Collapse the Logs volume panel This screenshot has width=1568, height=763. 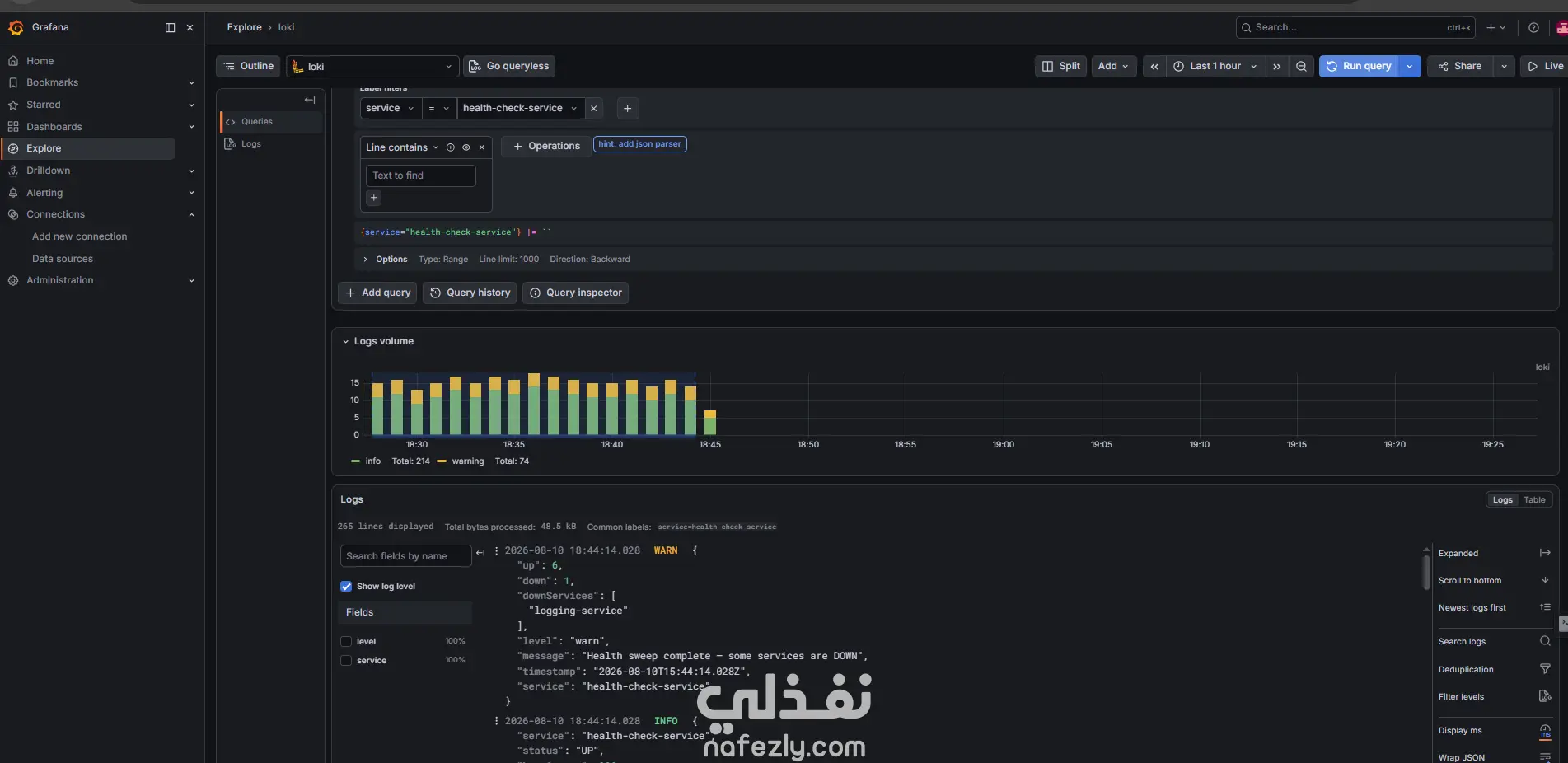[345, 341]
